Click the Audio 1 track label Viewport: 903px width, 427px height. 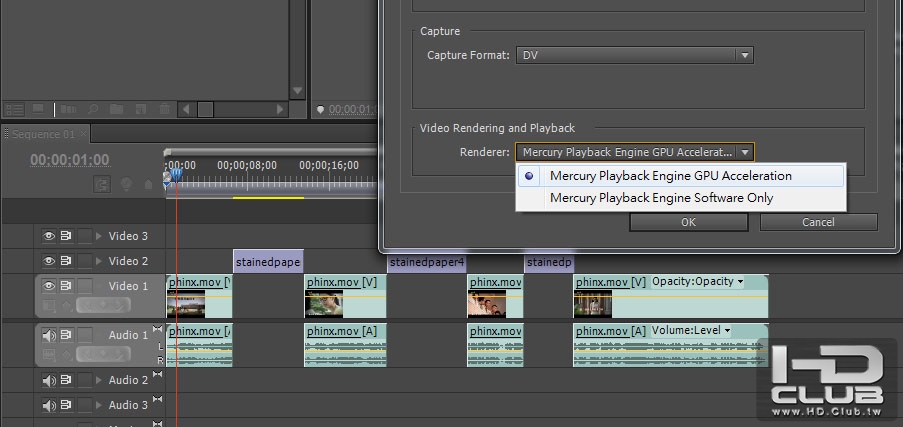pyautogui.click(x=128, y=335)
